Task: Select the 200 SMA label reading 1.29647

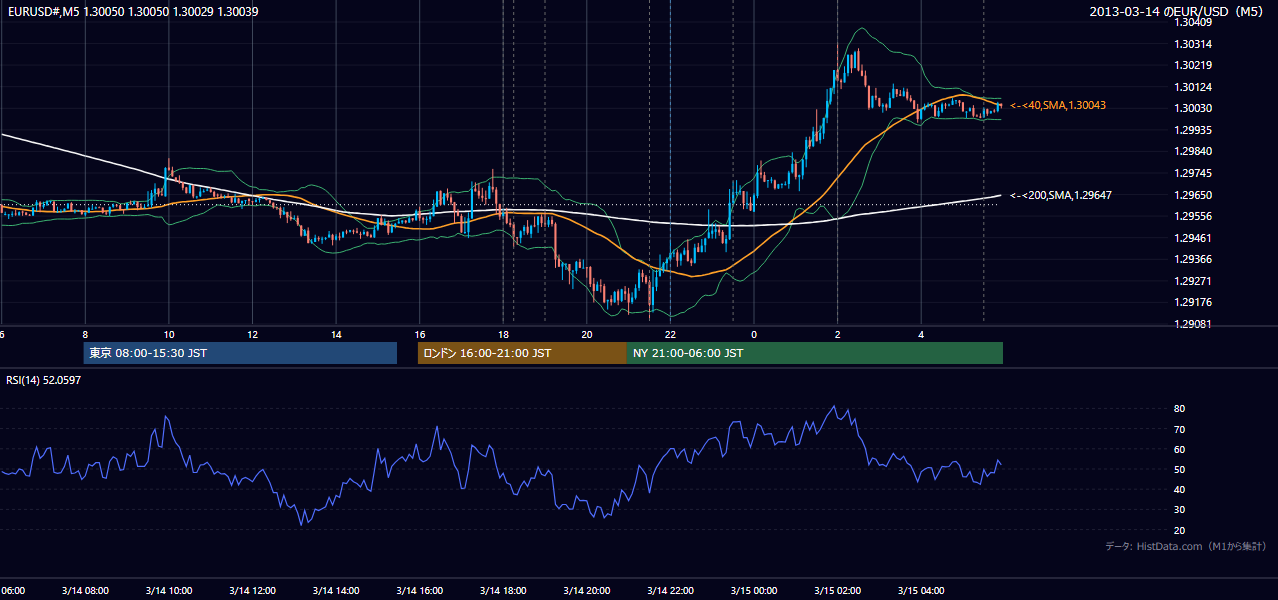Action: click(1061, 195)
